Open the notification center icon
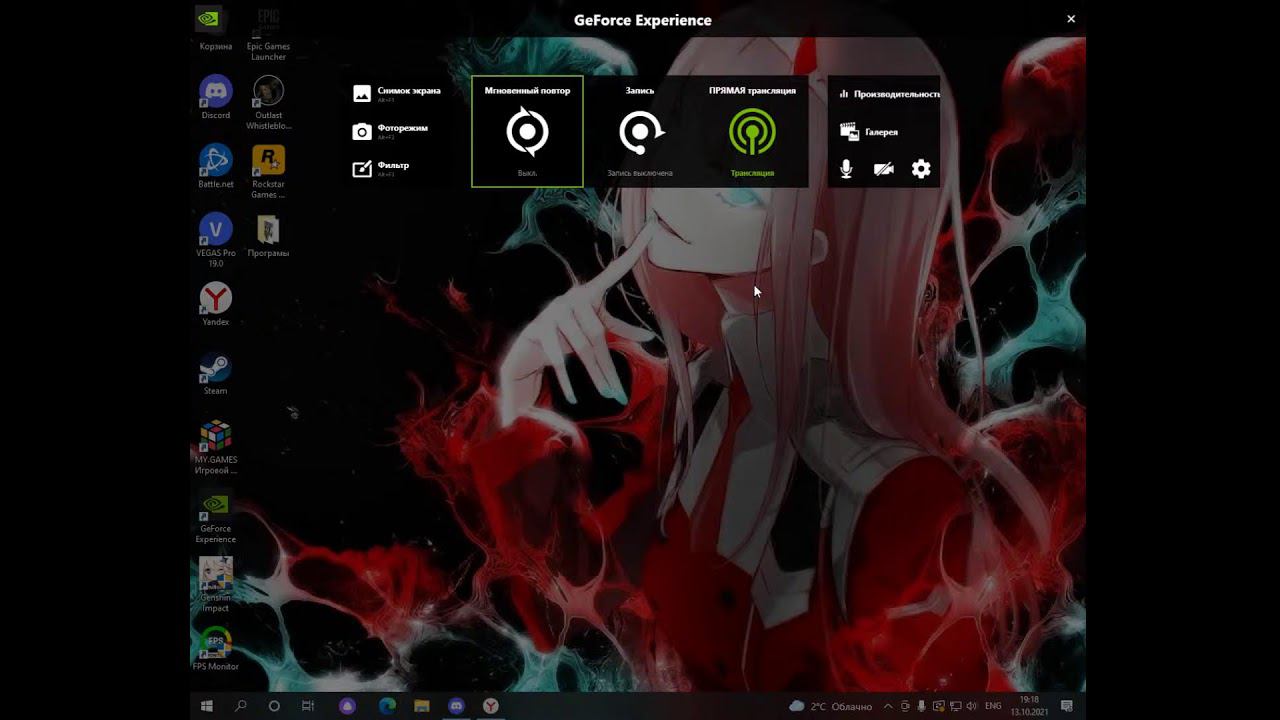1280x720 pixels. click(1067, 706)
